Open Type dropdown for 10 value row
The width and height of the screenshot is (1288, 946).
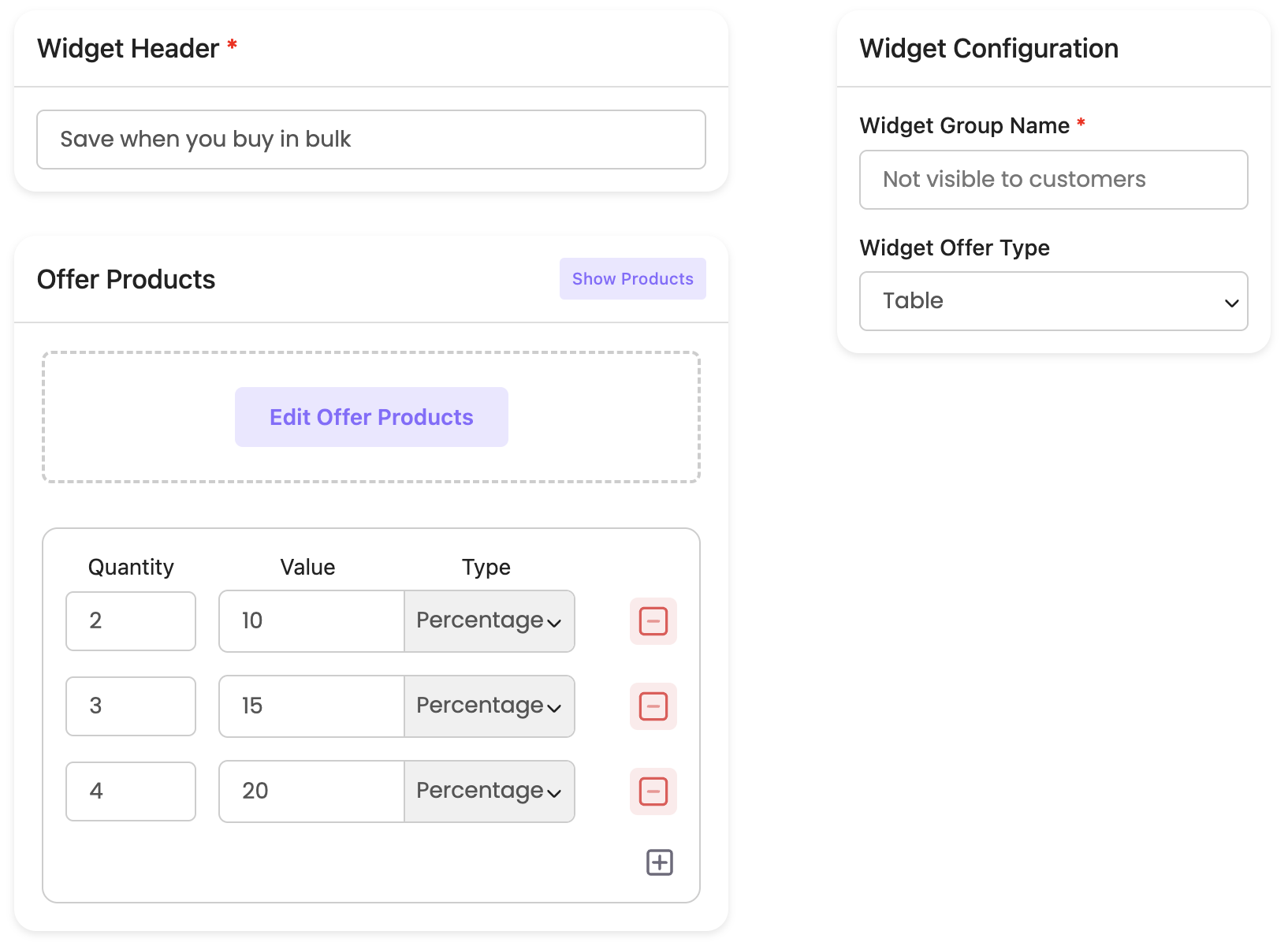(489, 621)
